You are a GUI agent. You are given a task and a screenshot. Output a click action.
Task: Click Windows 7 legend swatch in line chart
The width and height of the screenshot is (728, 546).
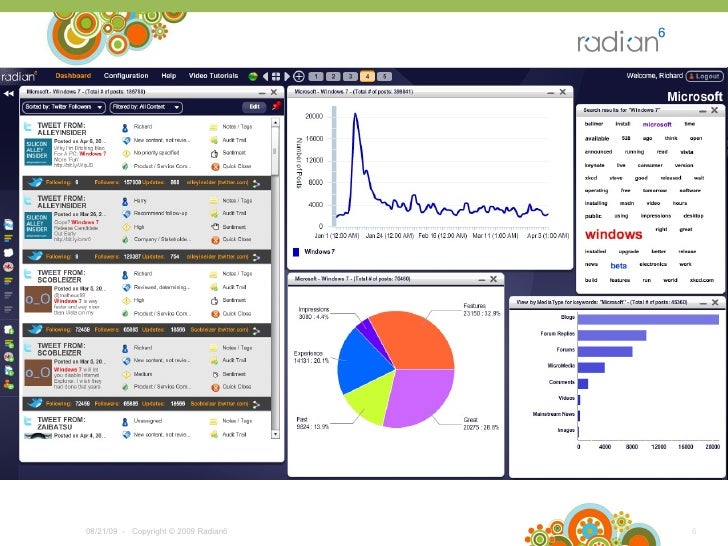coord(296,252)
